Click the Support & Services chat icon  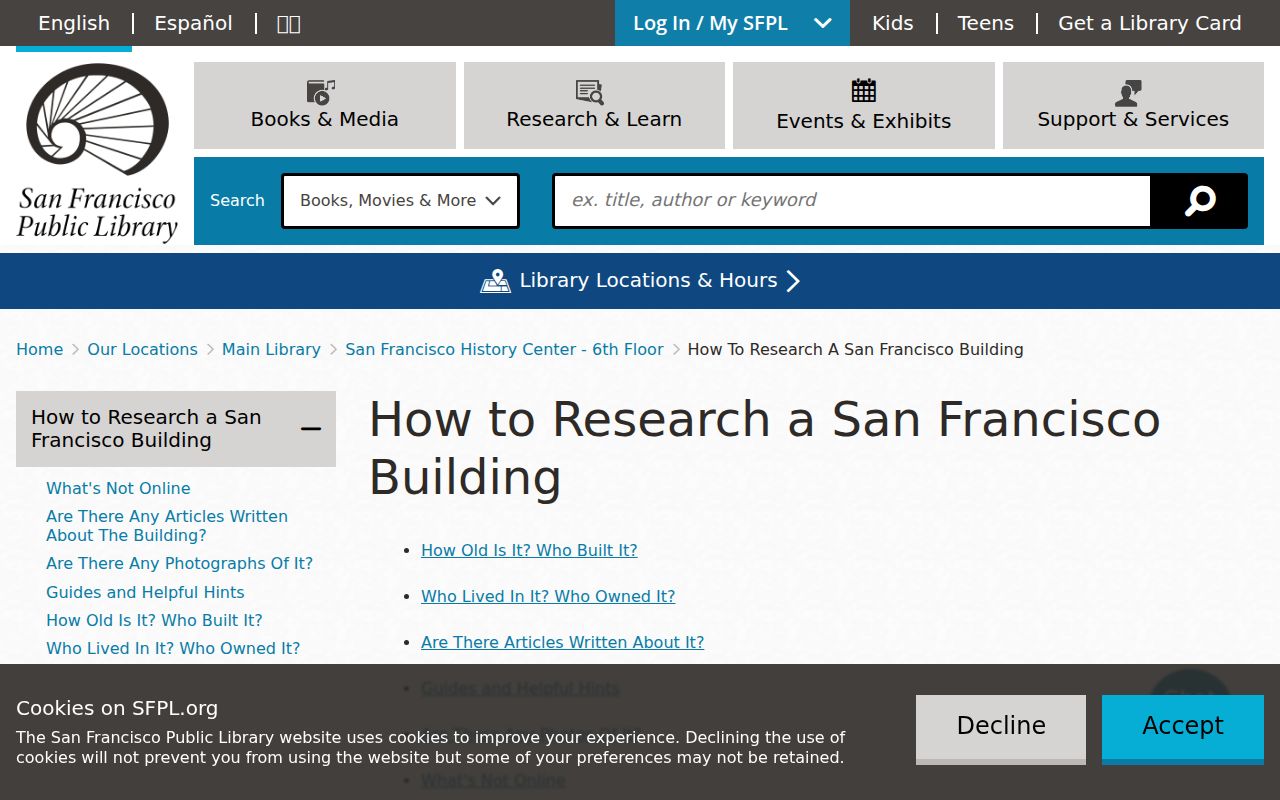point(1128,93)
